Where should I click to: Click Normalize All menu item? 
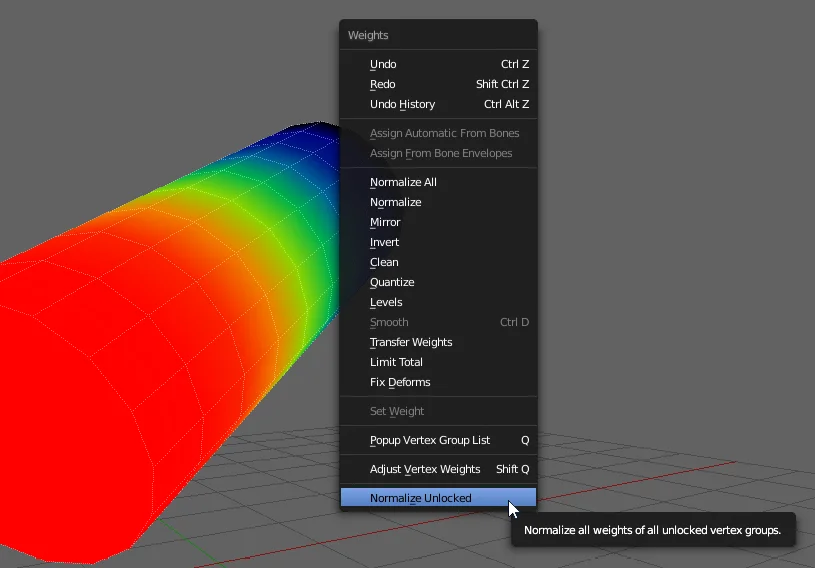coord(403,182)
